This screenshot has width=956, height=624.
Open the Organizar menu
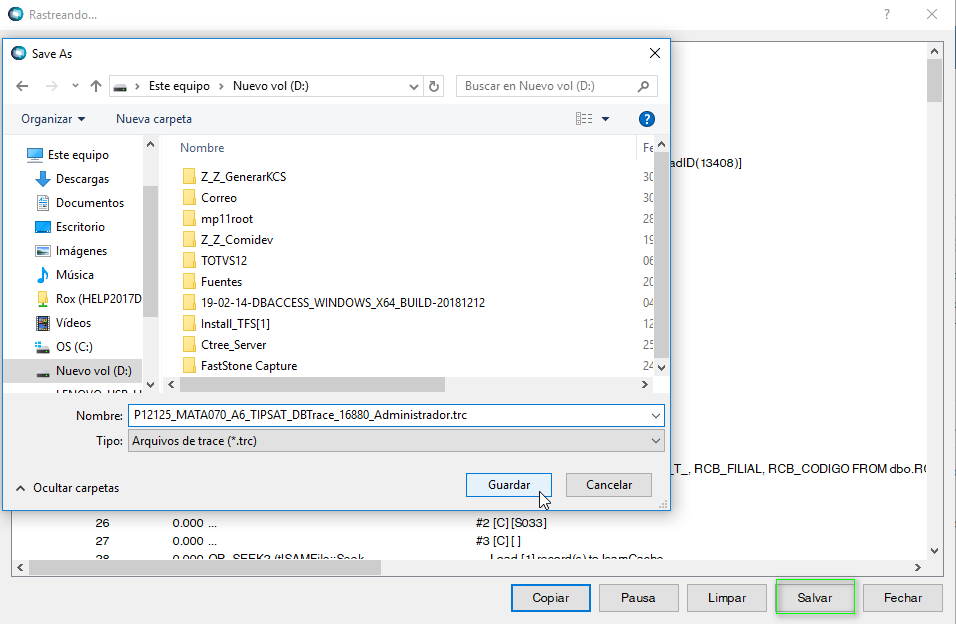pos(53,119)
